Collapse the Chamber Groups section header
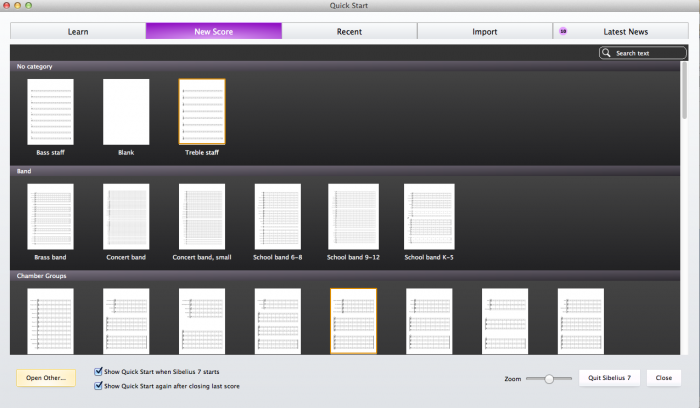 pos(345,276)
